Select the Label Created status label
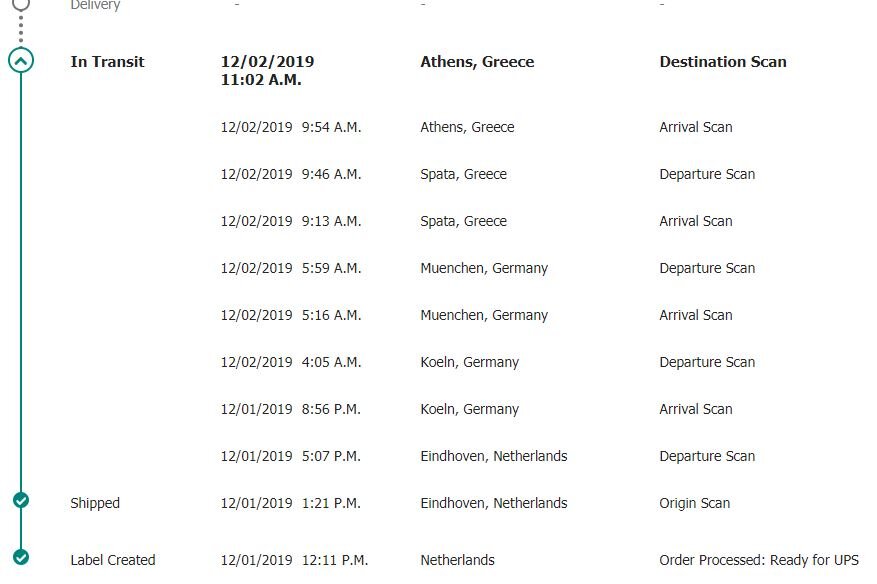The image size is (877, 584). pos(113,560)
